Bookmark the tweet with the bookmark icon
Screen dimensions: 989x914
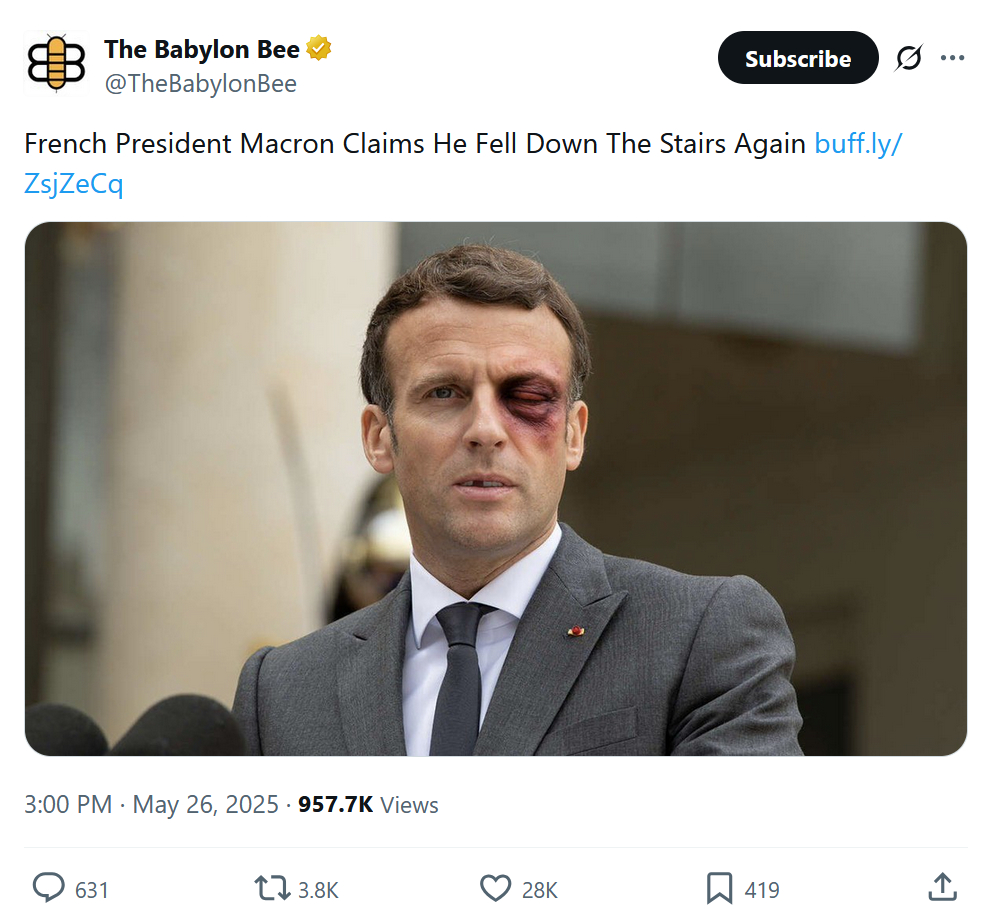(x=720, y=888)
